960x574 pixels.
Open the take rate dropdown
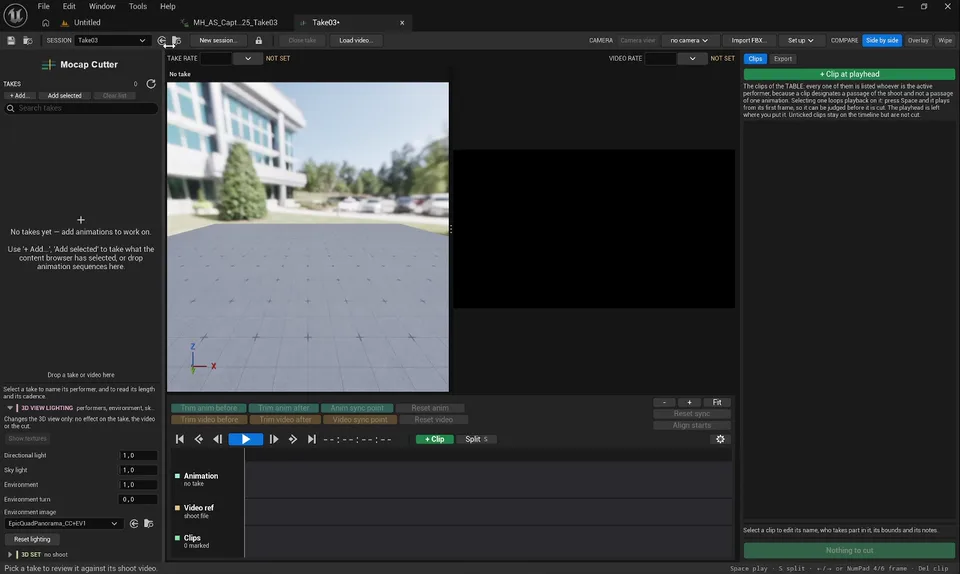point(247,59)
